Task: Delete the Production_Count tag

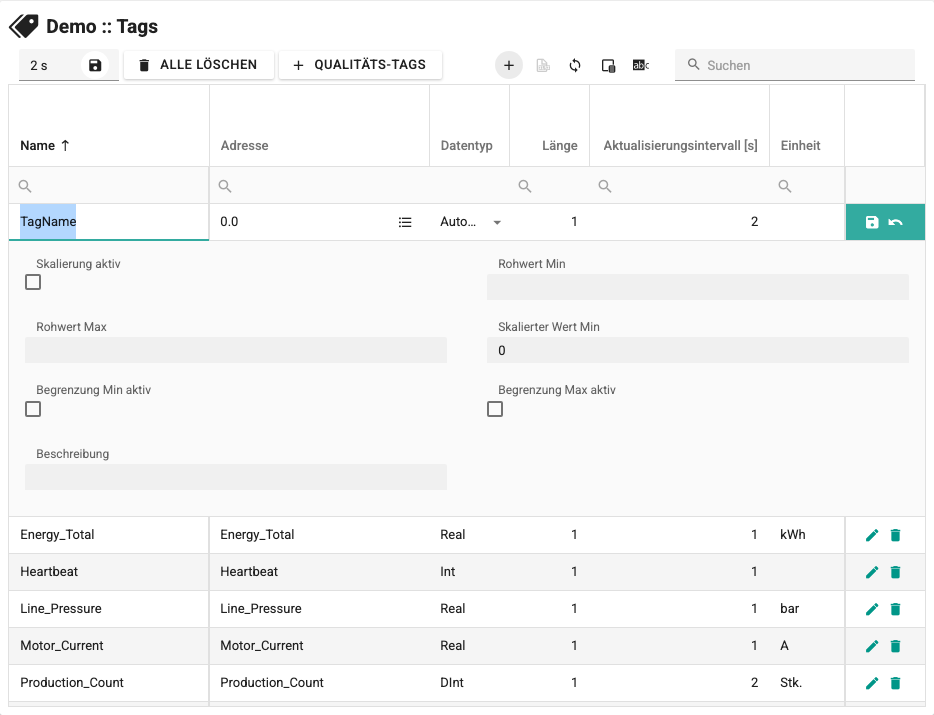Action: coord(895,683)
